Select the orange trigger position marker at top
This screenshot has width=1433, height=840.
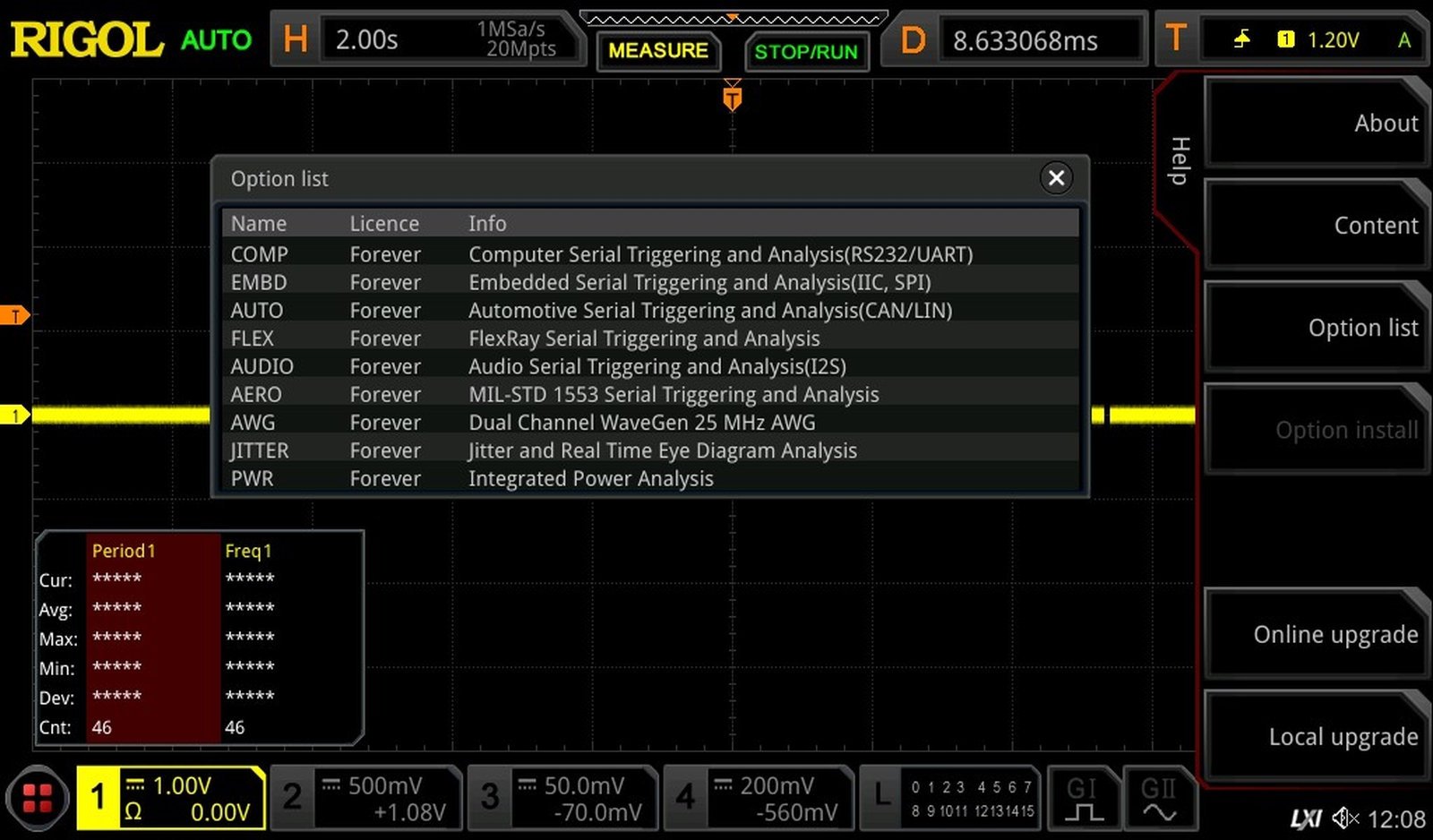click(732, 97)
